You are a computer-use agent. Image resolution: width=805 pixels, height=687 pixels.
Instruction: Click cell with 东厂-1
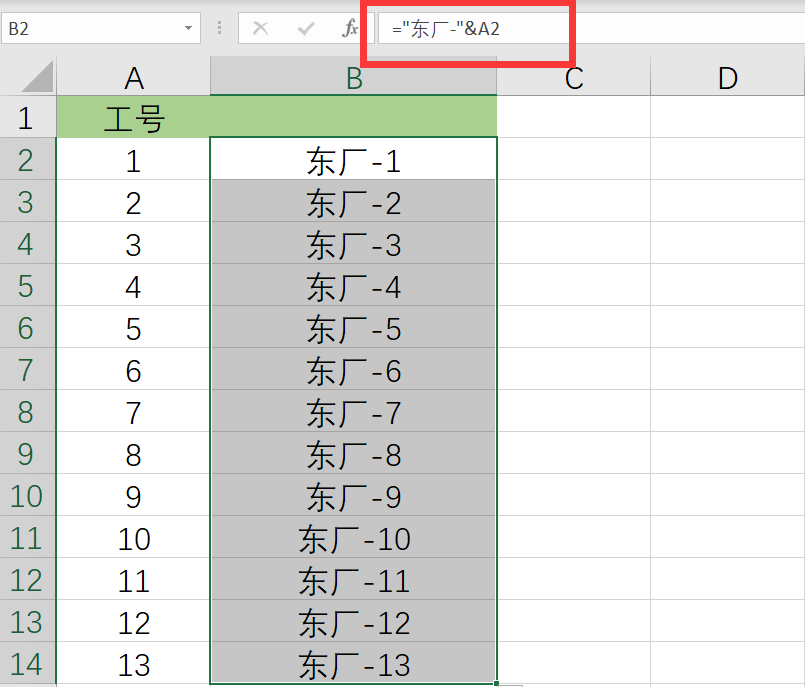pyautogui.click(x=354, y=159)
